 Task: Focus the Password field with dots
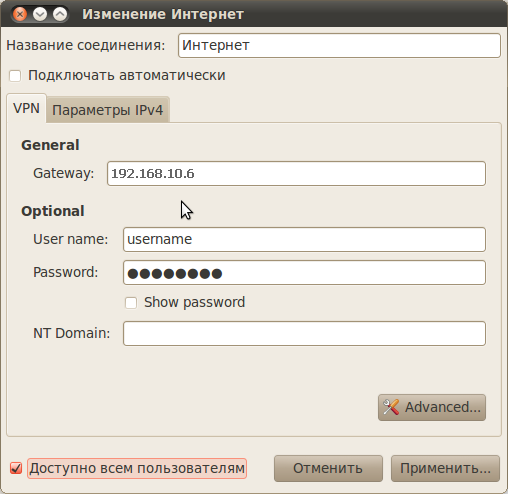click(304, 273)
